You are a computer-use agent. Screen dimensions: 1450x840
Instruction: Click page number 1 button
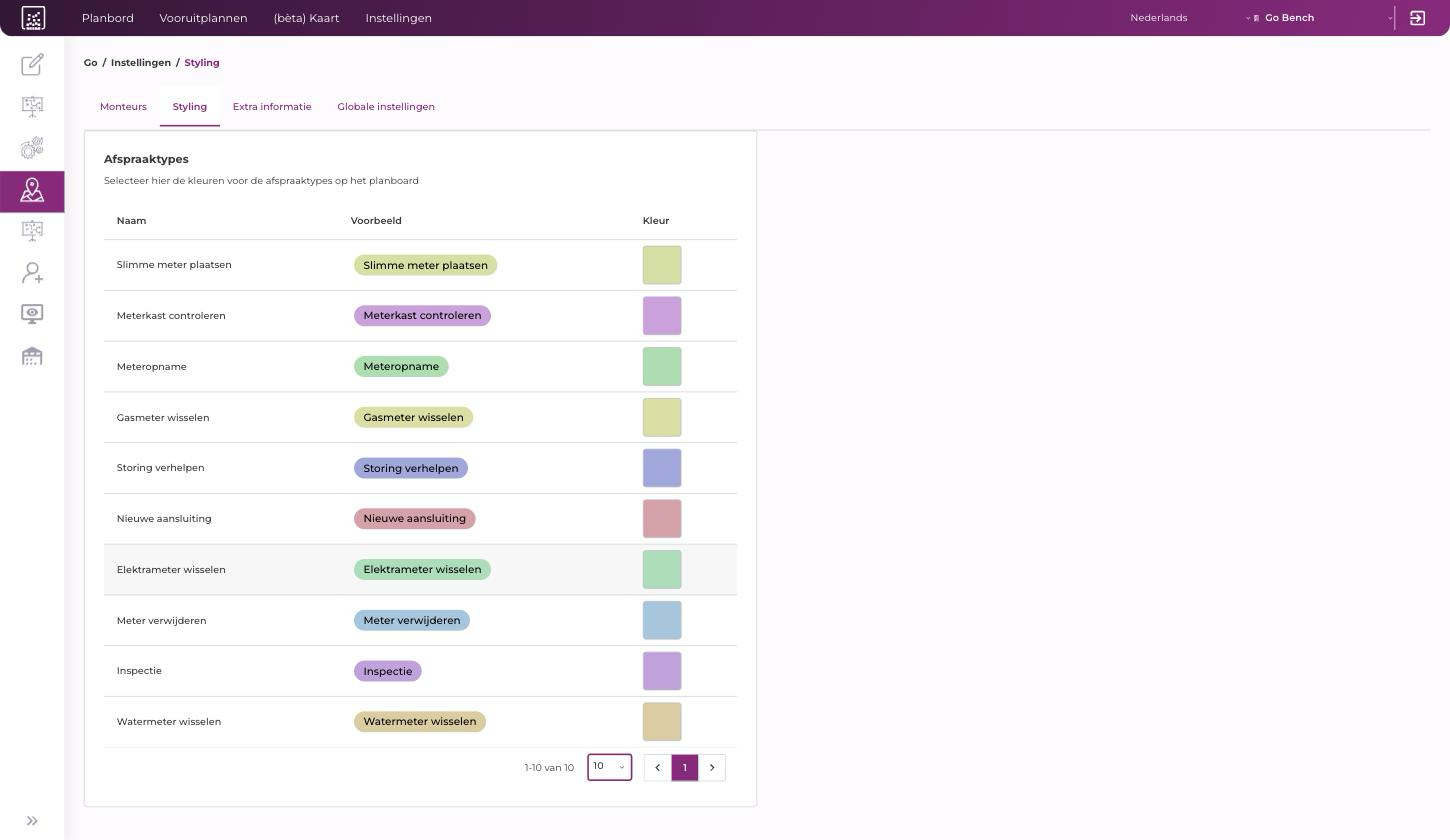point(684,768)
